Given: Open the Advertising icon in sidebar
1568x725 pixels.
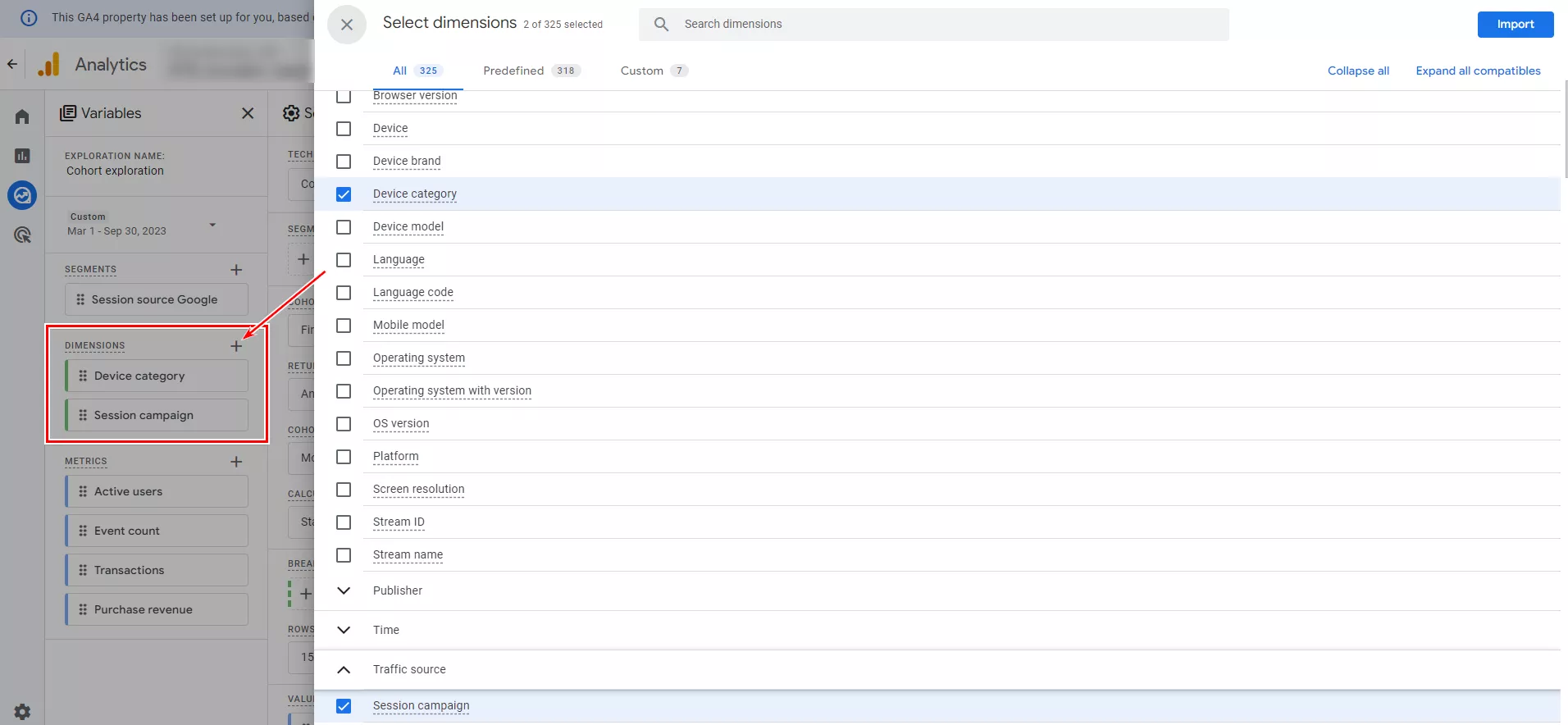Looking at the screenshot, I should pyautogui.click(x=22, y=235).
